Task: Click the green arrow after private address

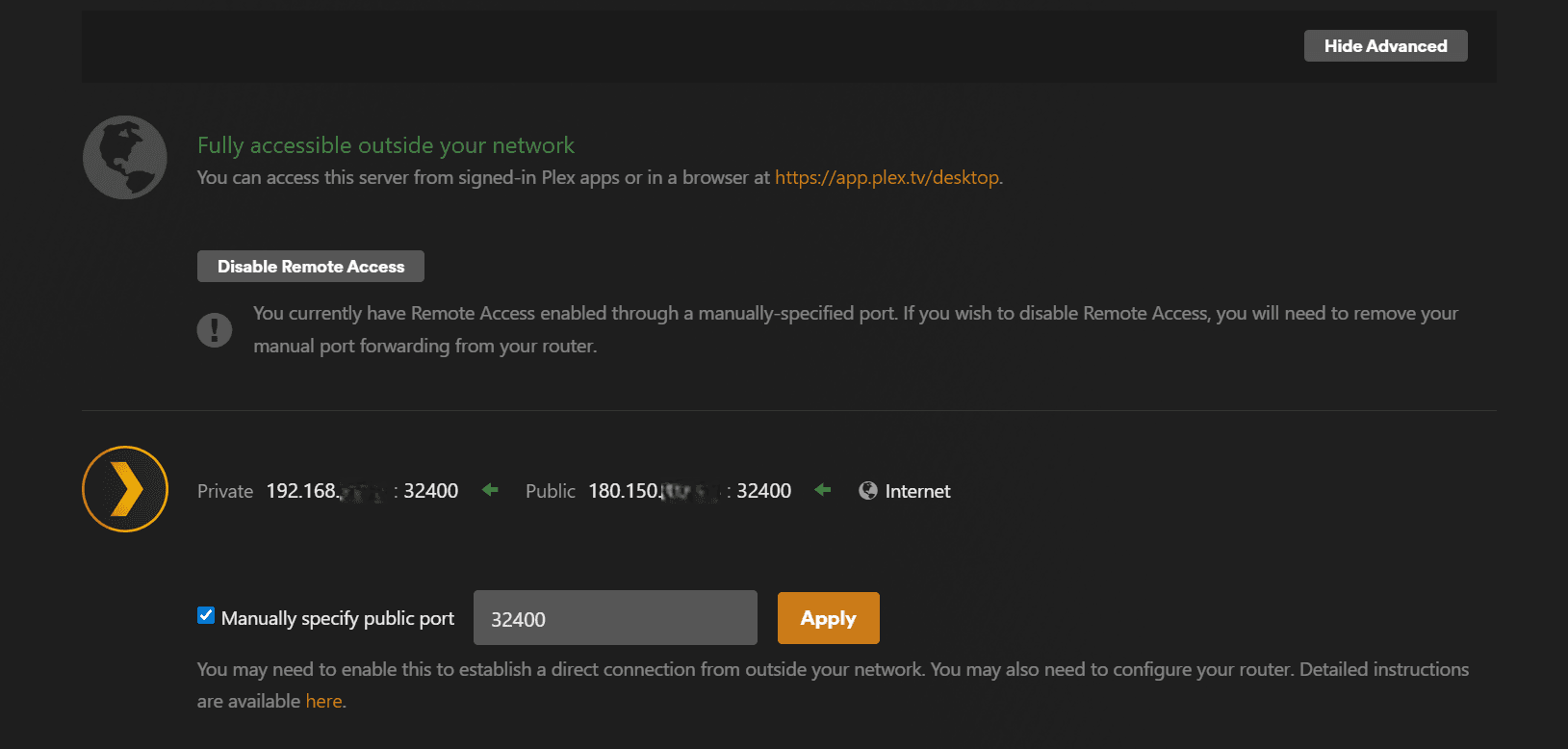Action: coord(490,490)
